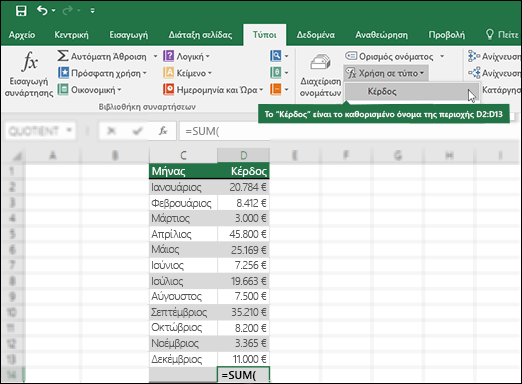The width and height of the screenshot is (522, 384).
Task: Select column A header
Action: 52,155
